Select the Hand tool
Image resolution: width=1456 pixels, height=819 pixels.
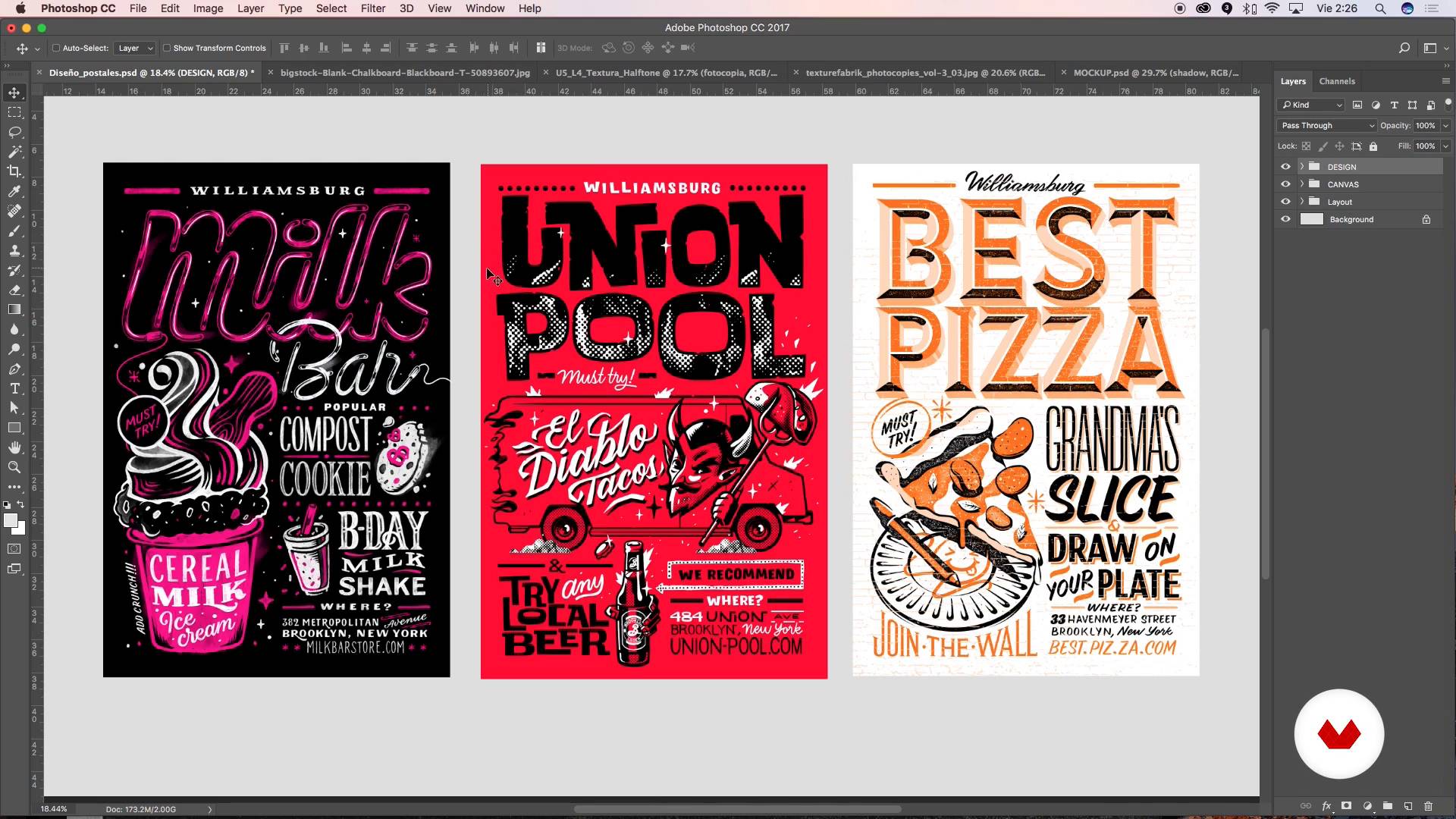(14, 447)
